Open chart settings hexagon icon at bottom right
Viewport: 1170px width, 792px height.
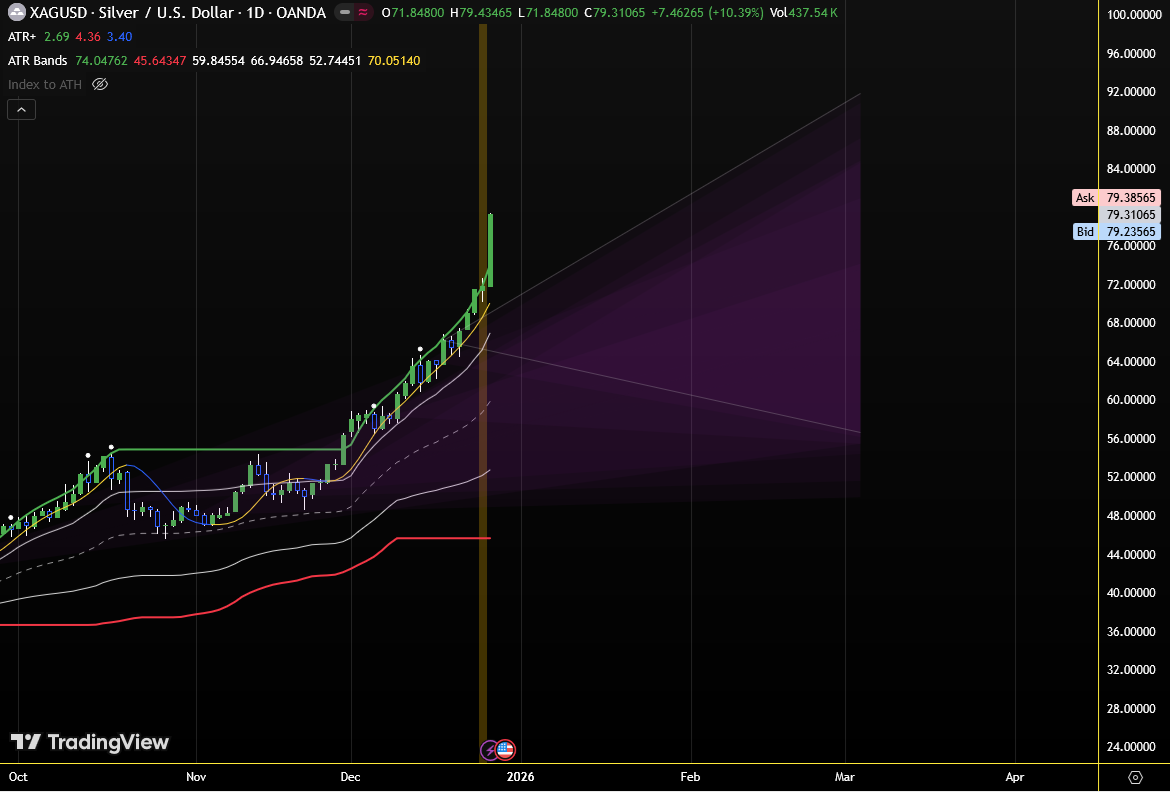click(x=1135, y=777)
